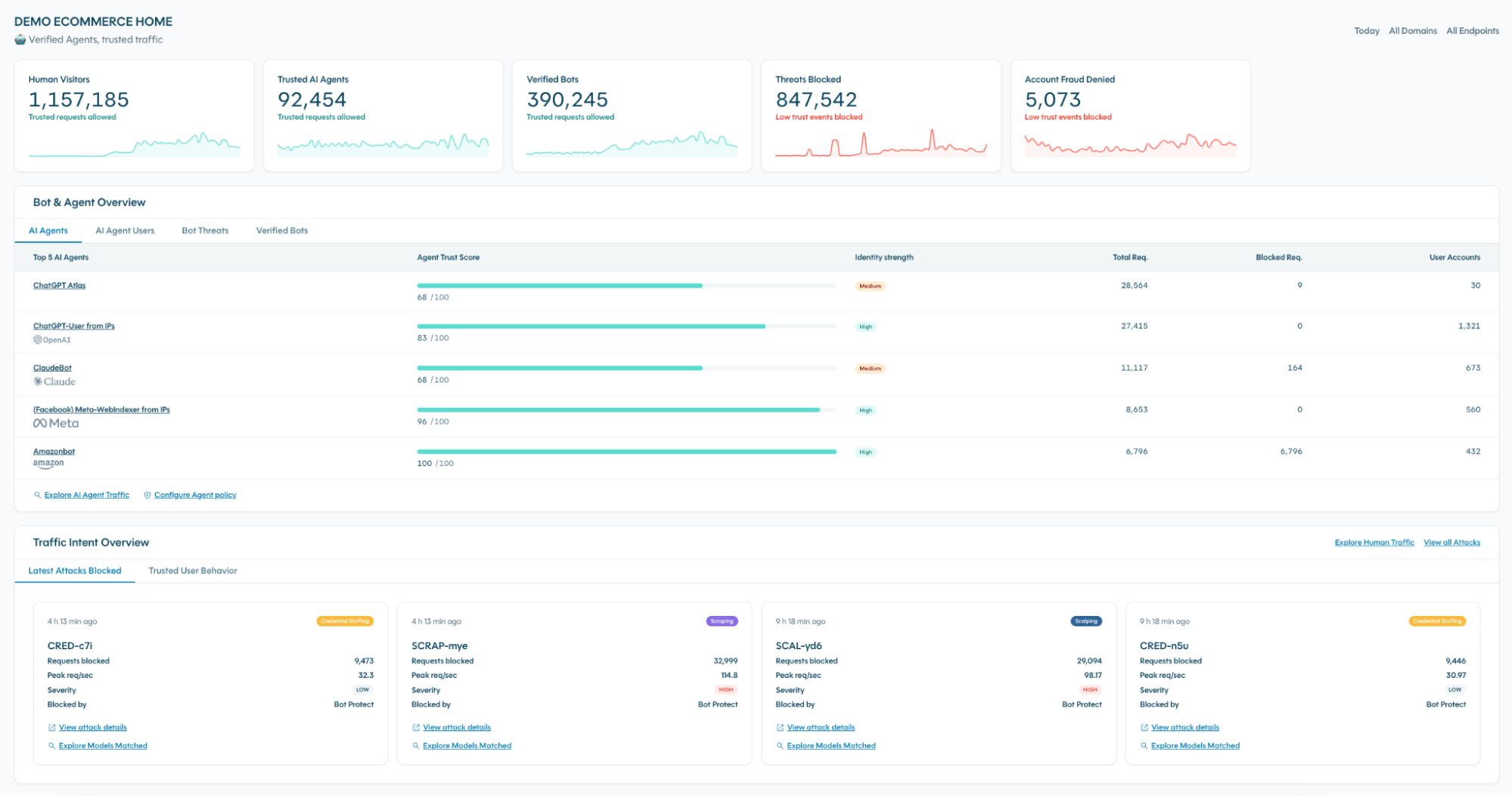The height and width of the screenshot is (796, 1512).
Task: Click the Amazonbot trust score bar
Action: coord(627,452)
